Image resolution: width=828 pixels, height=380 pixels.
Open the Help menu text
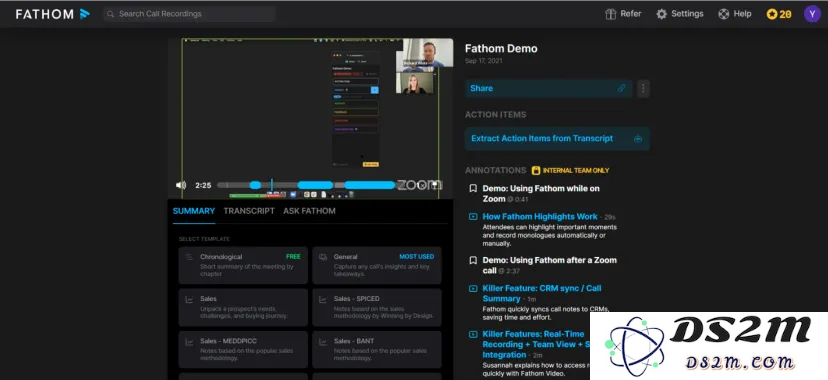tap(742, 14)
